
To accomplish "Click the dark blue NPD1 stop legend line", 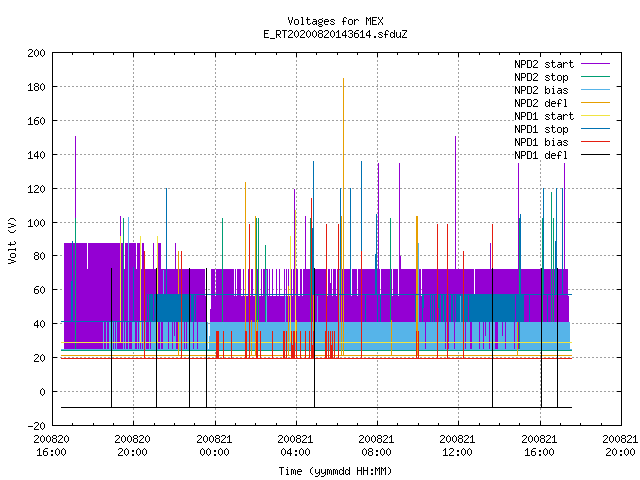I will click(x=596, y=129).
